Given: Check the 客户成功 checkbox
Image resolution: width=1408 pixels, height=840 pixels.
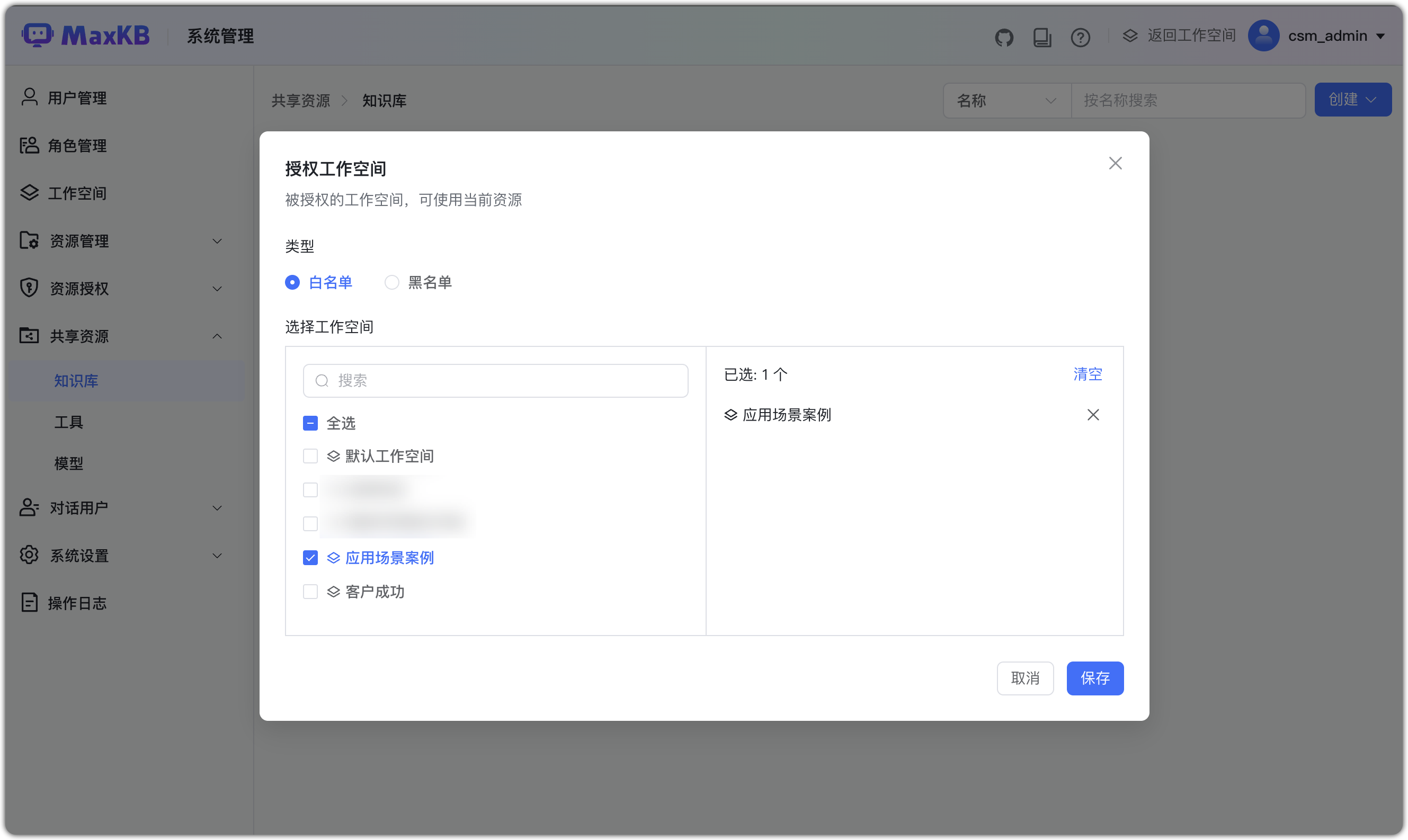Looking at the screenshot, I should [310, 592].
